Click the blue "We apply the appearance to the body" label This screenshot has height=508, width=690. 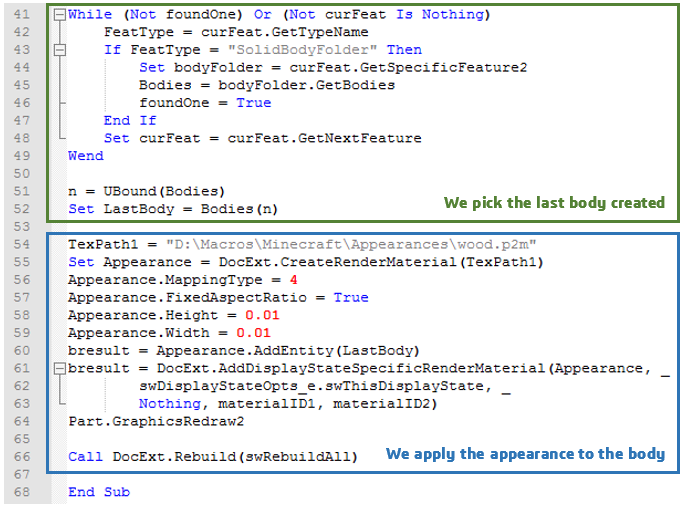pyautogui.click(x=525, y=454)
